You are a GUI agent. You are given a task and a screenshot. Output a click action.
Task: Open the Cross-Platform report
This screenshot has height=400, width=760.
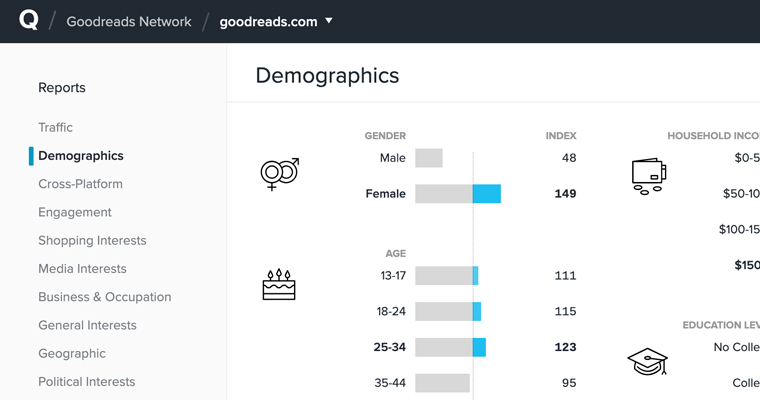(x=80, y=184)
